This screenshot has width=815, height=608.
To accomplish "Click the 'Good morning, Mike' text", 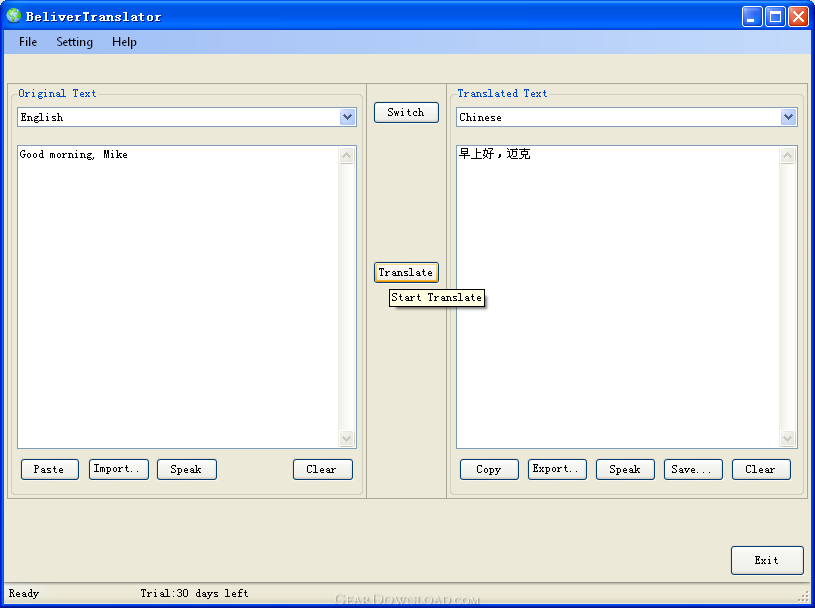I will [73, 154].
